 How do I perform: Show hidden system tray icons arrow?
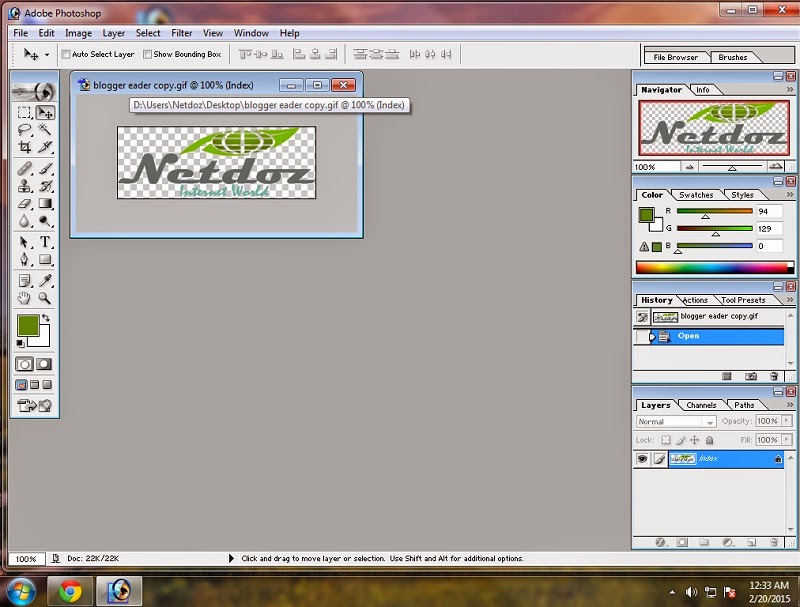click(x=672, y=592)
